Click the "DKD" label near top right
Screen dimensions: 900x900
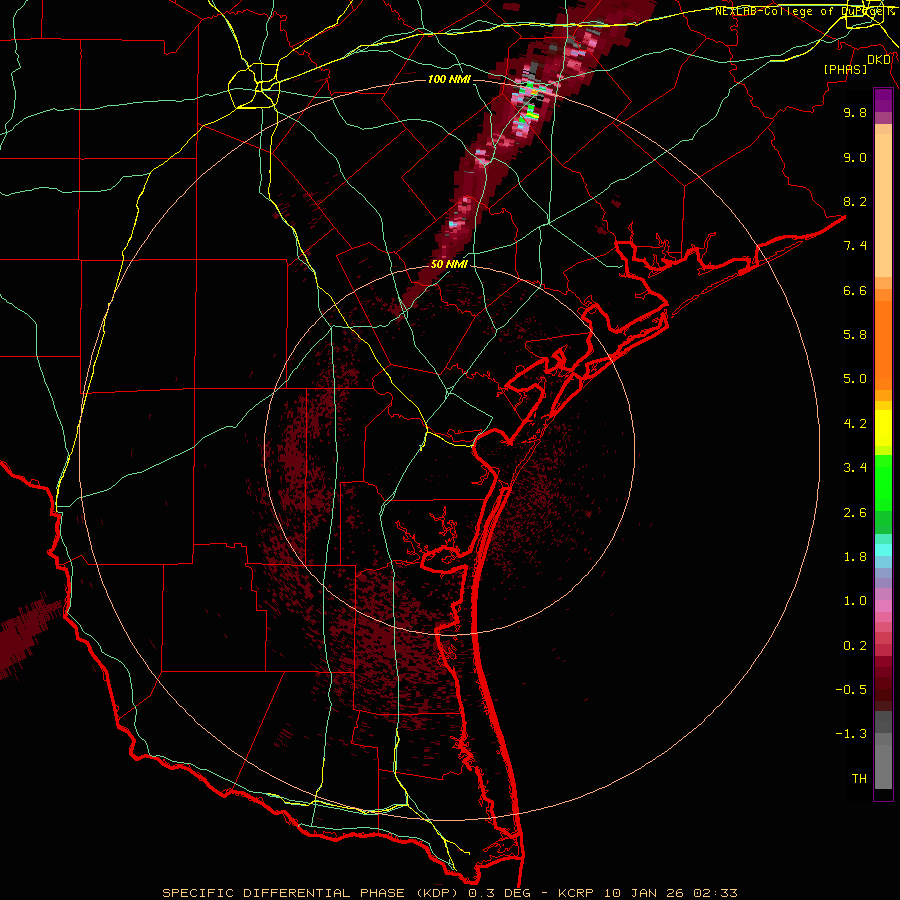879,60
